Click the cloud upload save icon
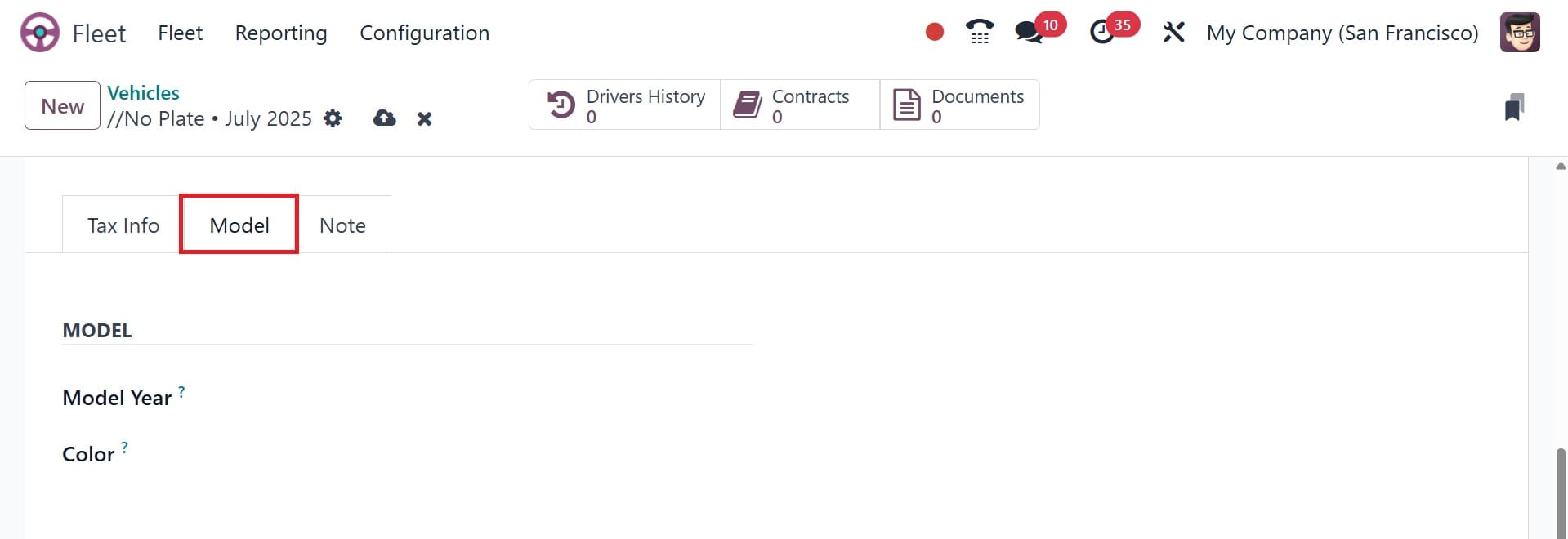The height and width of the screenshot is (539, 1568). click(384, 118)
